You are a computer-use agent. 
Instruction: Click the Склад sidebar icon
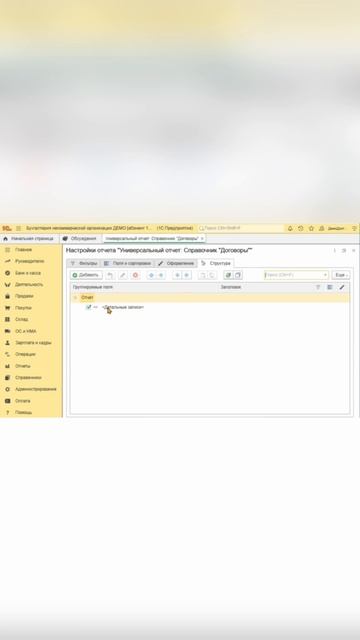pyautogui.click(x=7, y=319)
